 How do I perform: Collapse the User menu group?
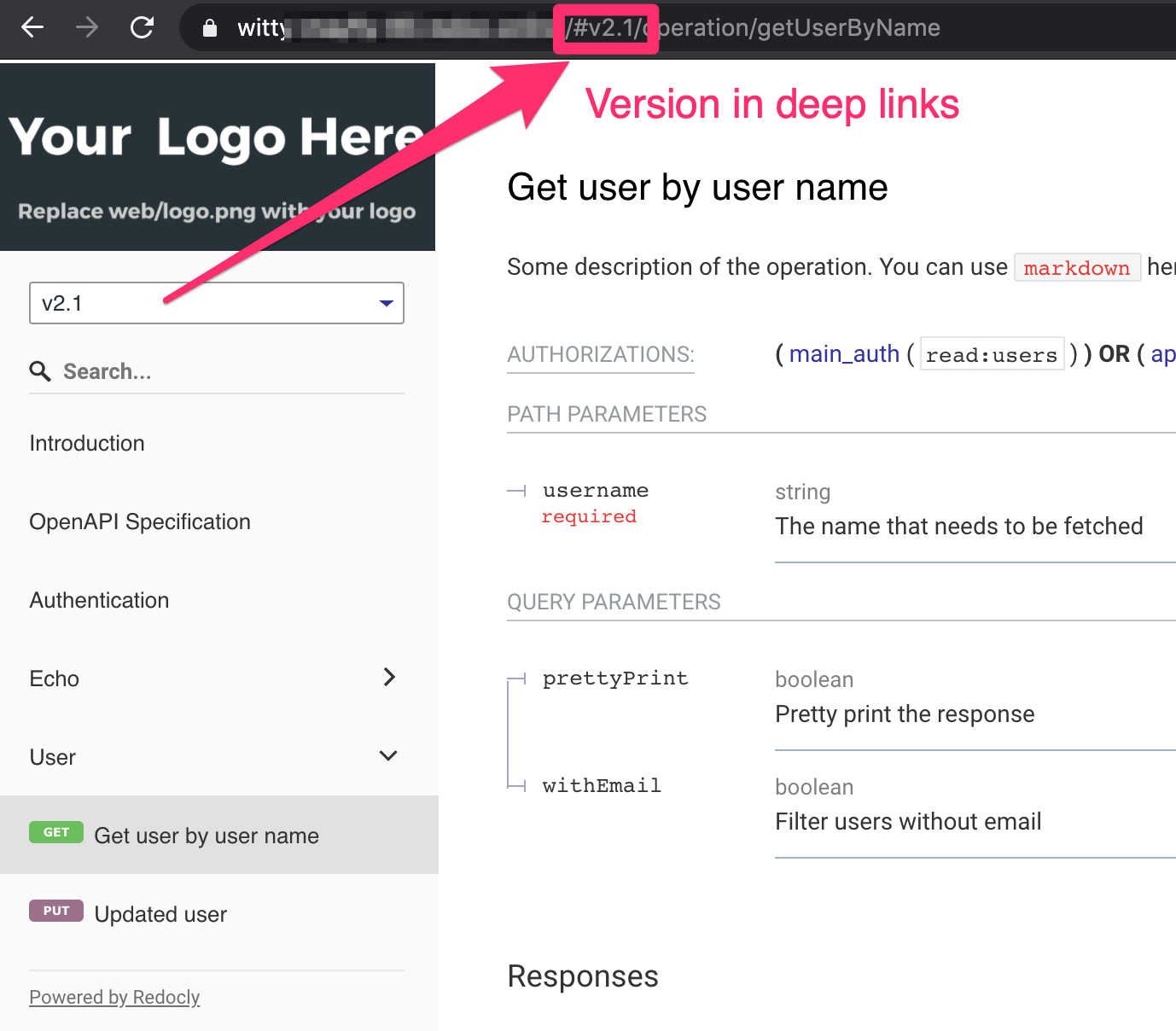tap(218, 757)
